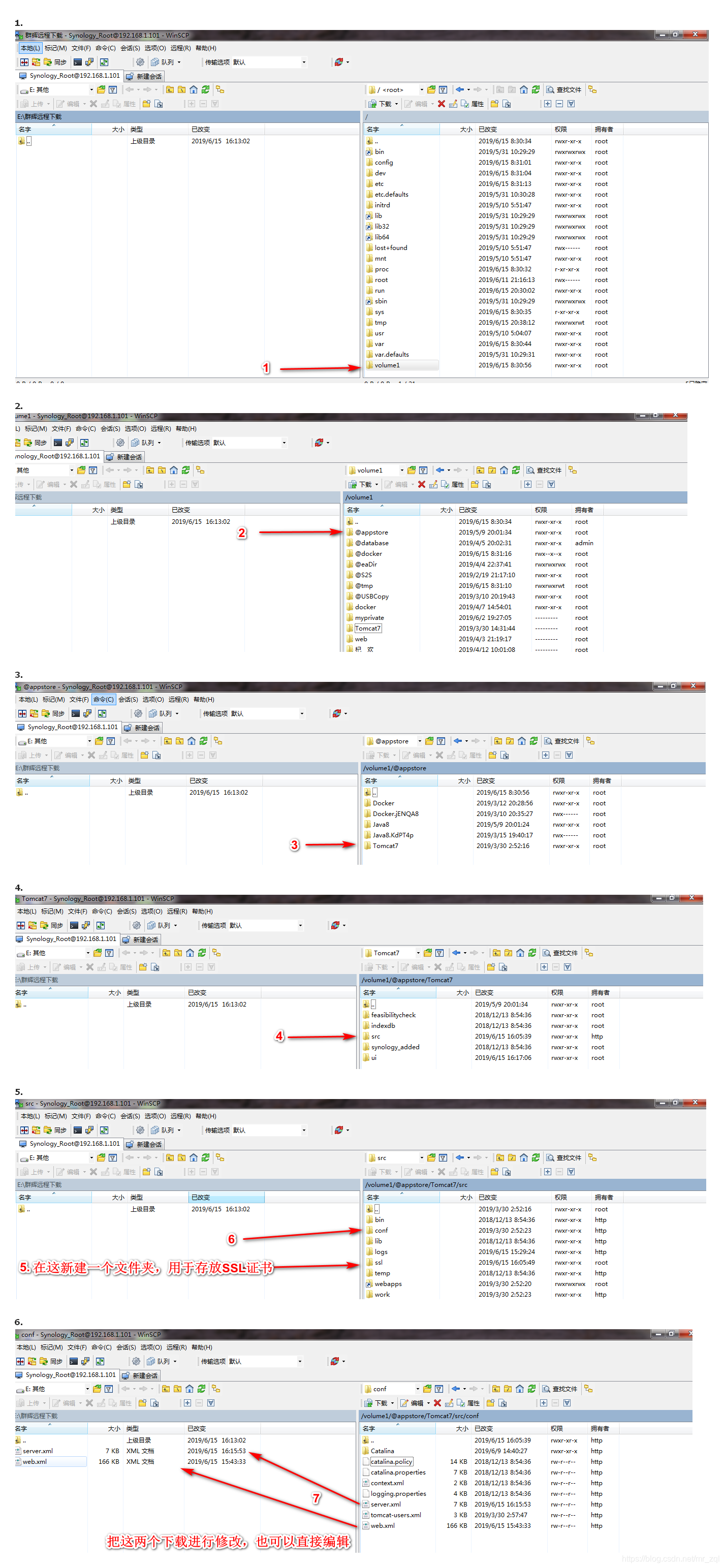Select ssl folder in src listing
This screenshot has width=724, height=1568.
pos(374,1263)
